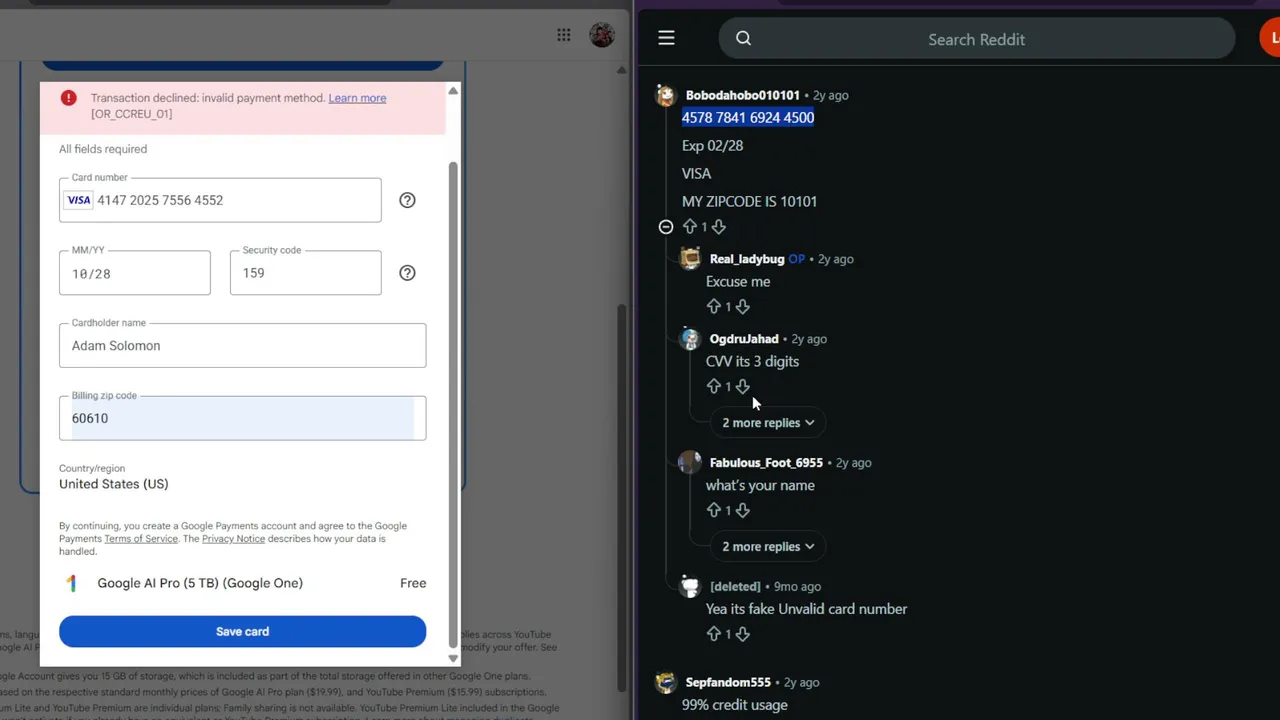Click the help icon beside Card number
This screenshot has width=1280, height=720.
pyautogui.click(x=407, y=200)
